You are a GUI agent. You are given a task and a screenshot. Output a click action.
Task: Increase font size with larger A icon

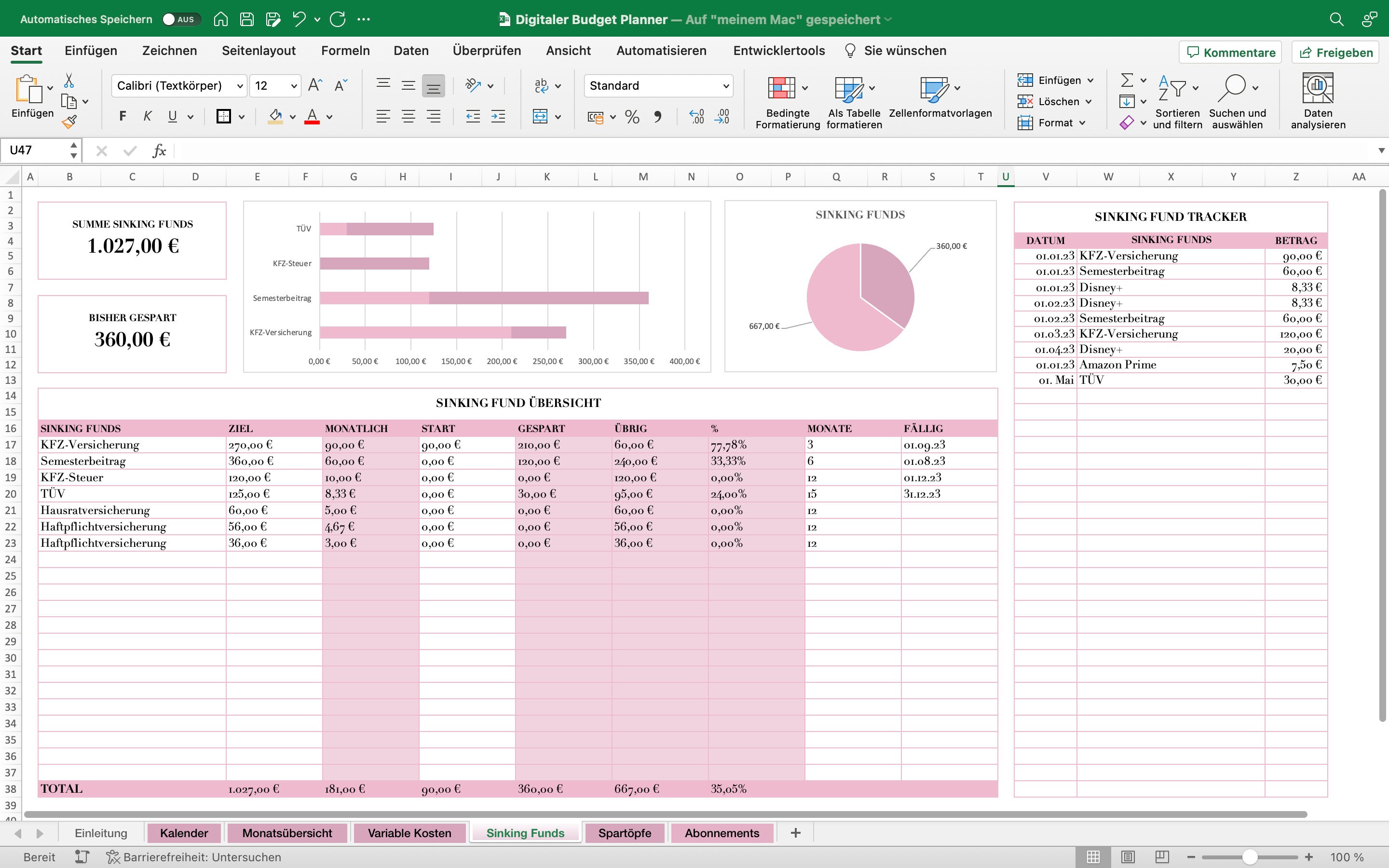tap(315, 85)
